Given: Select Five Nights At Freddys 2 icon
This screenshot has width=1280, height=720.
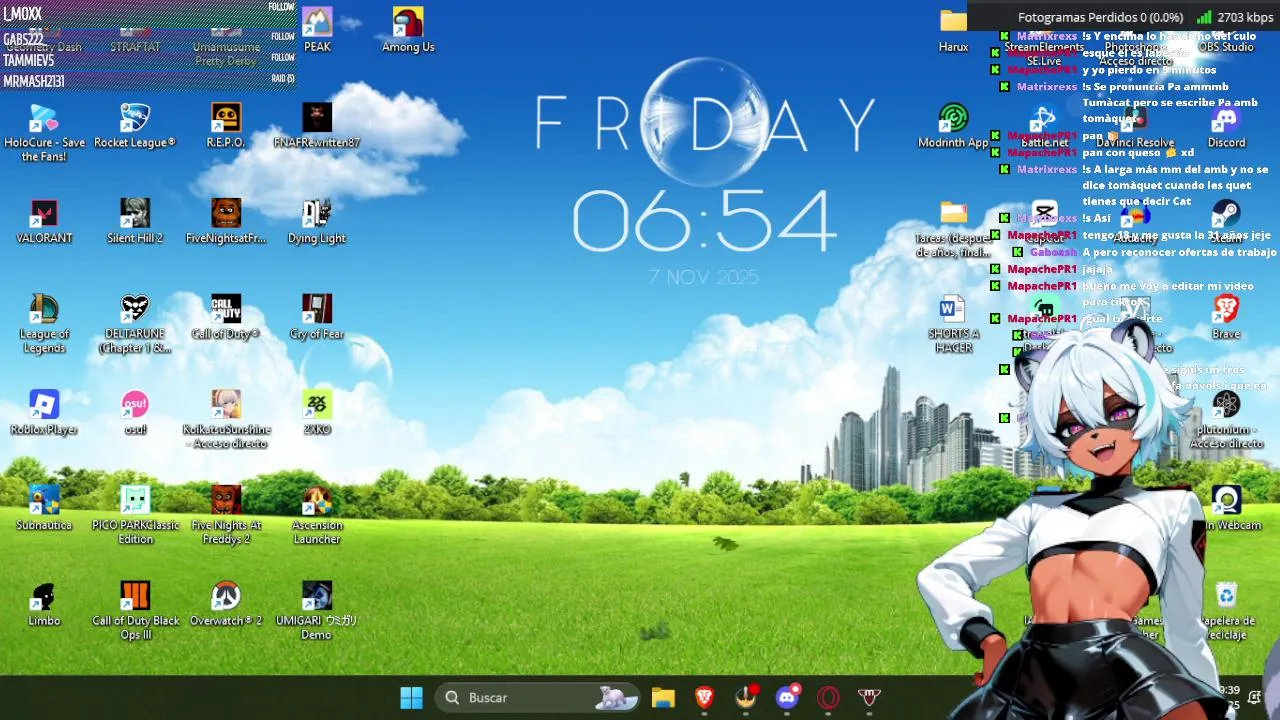Looking at the screenshot, I should pyautogui.click(x=226, y=516).
